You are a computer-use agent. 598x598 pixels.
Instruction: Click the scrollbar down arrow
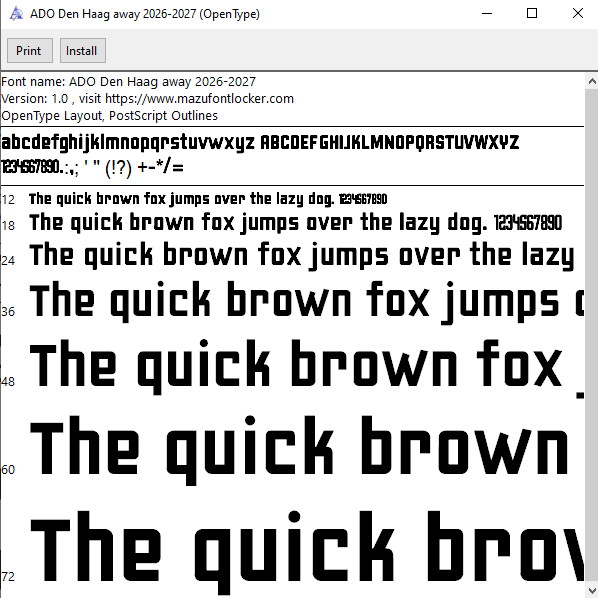click(592, 590)
